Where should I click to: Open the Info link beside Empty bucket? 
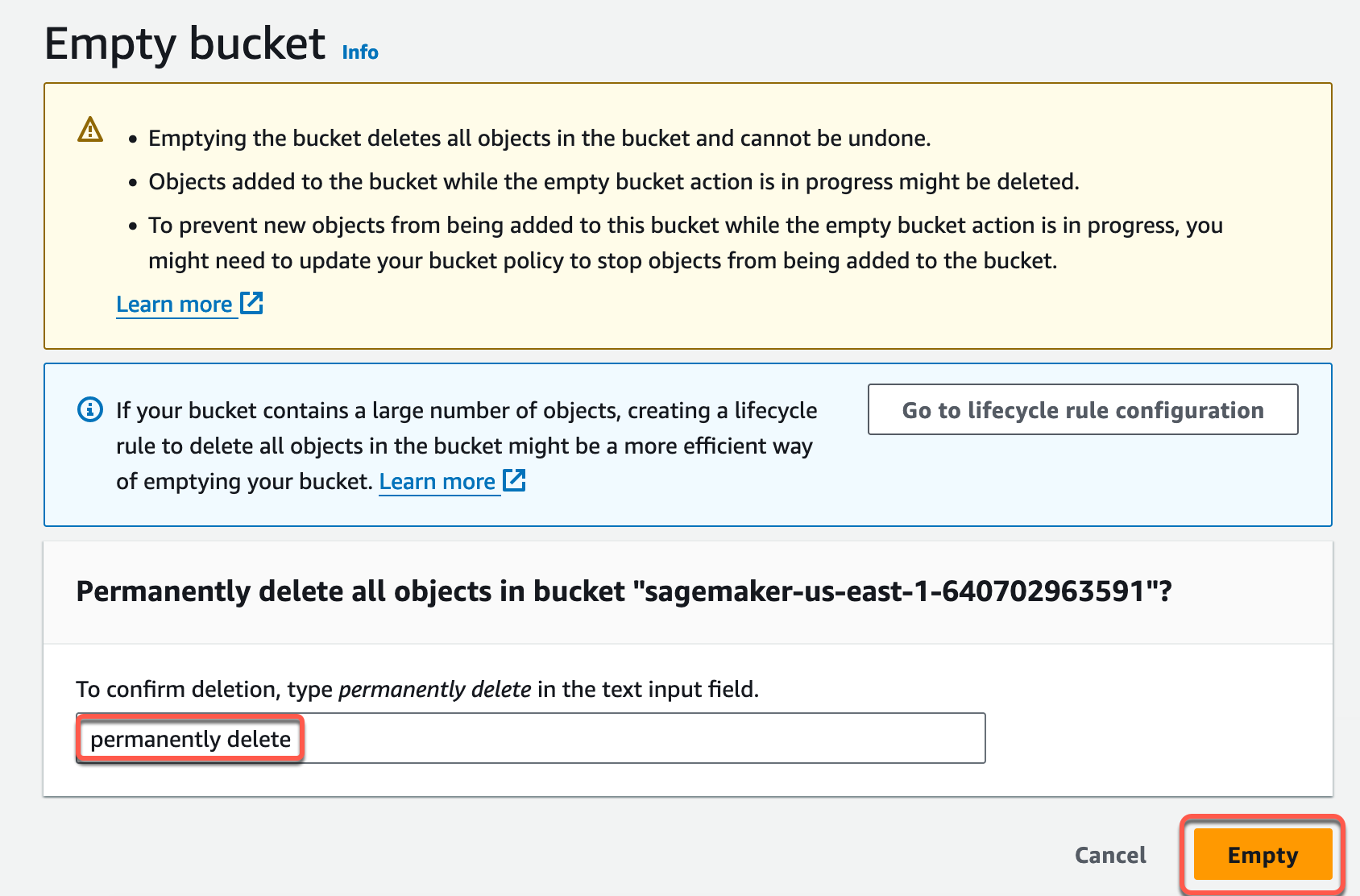click(x=360, y=52)
